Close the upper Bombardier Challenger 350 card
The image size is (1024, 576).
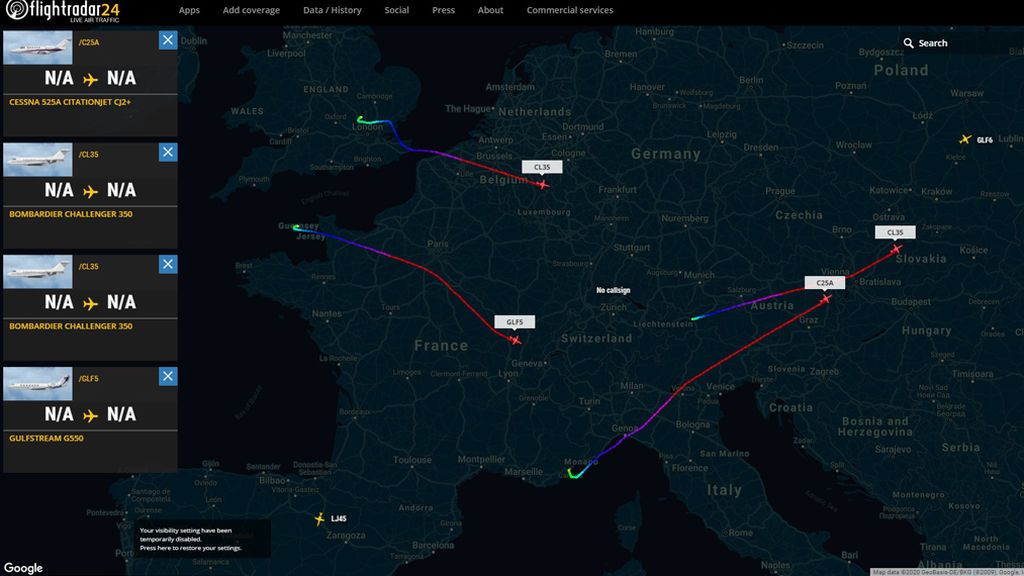(168, 152)
